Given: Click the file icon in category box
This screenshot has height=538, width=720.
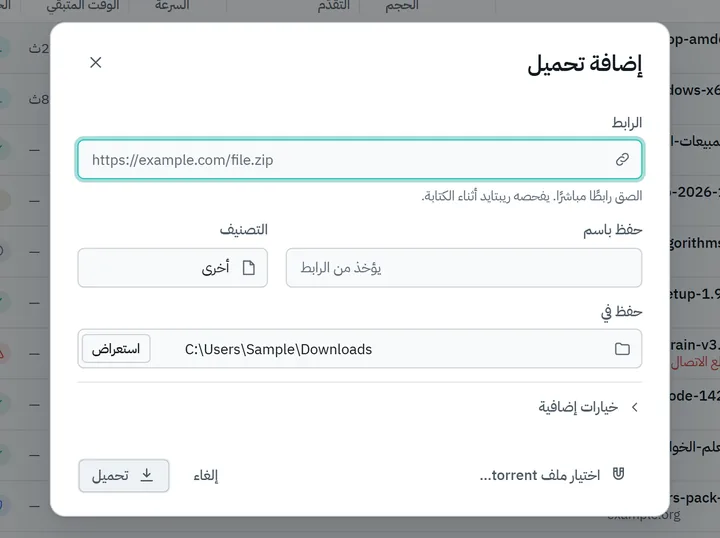Looking at the screenshot, I should pos(248,268).
